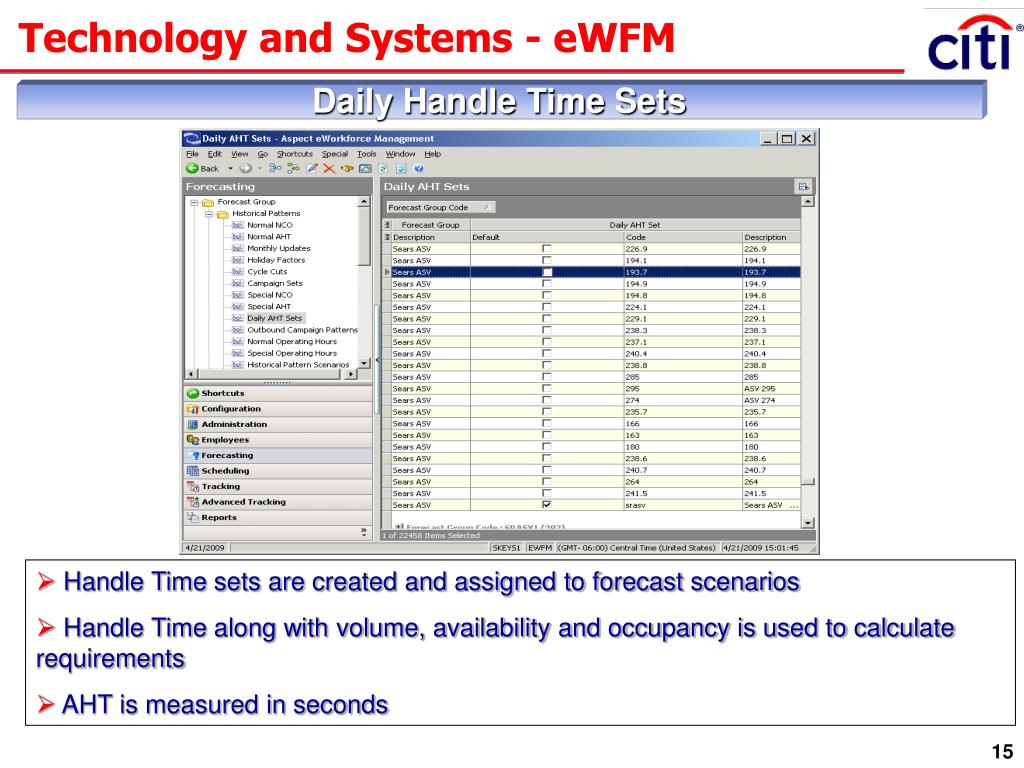
Task: Open the View menu
Action: tap(240, 154)
